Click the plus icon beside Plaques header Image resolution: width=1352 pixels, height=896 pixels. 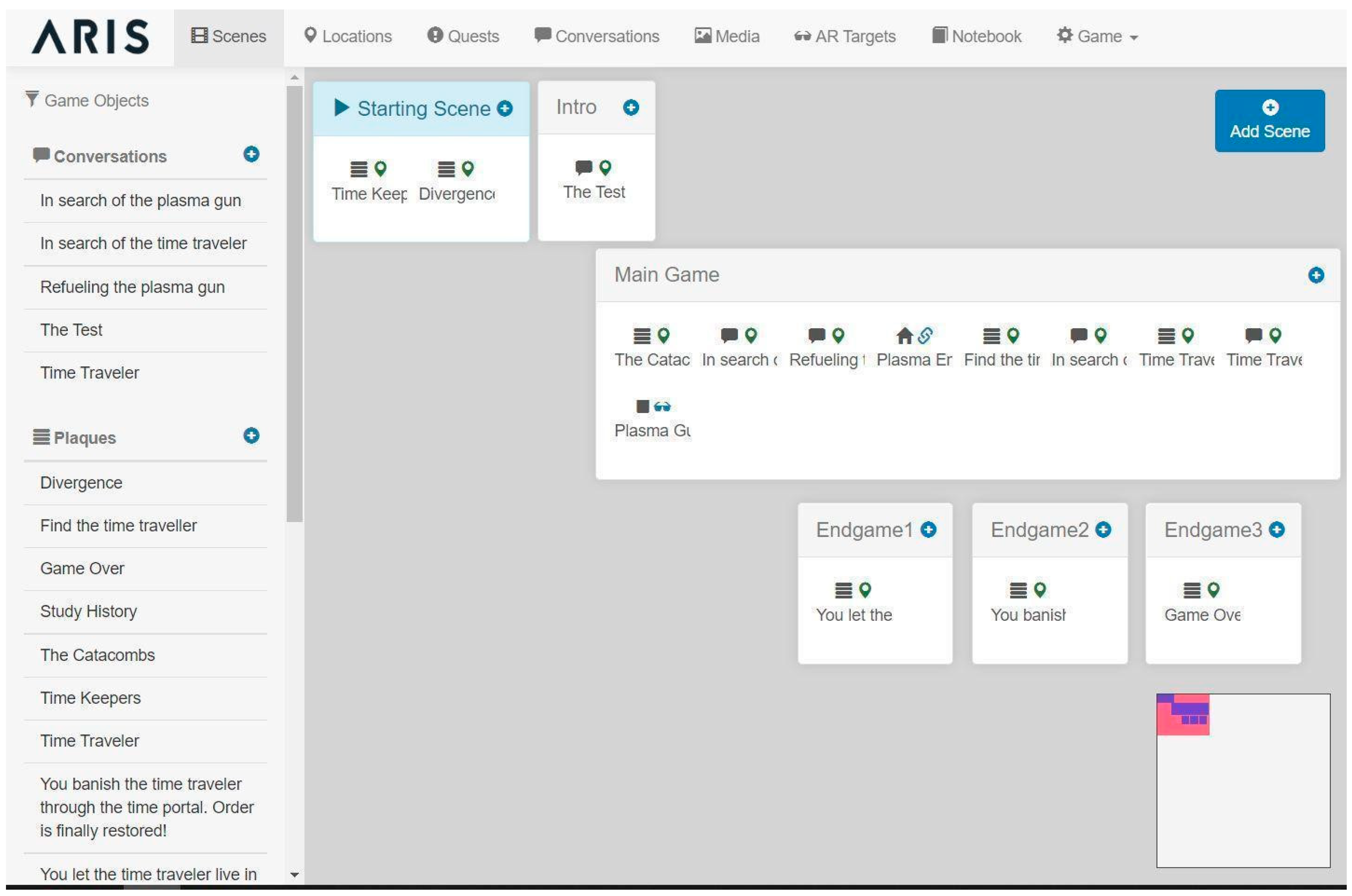[251, 436]
